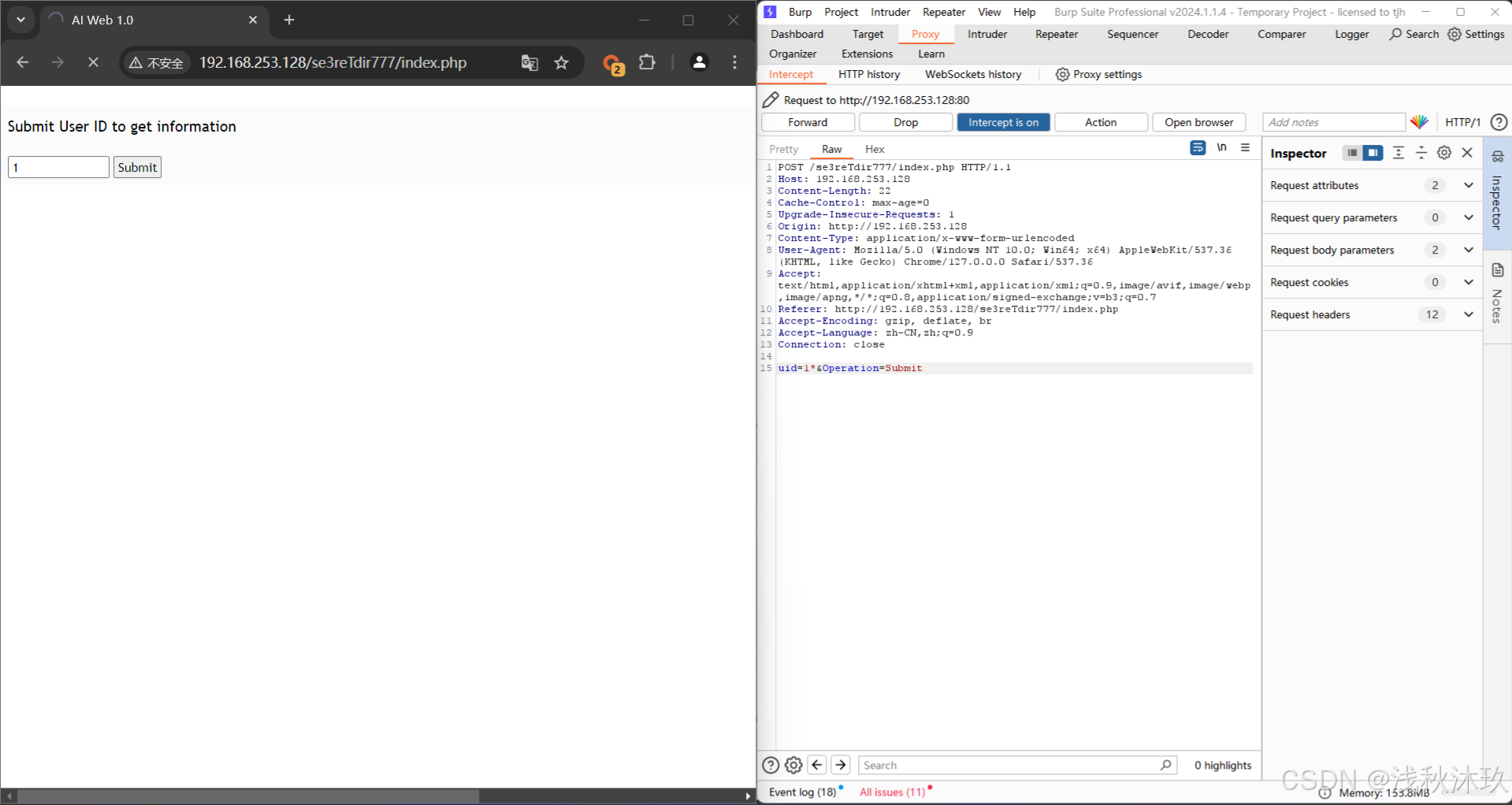This screenshot has height=805, width=1512.
Task: Go to the previous search match arrow
Action: tap(817, 765)
